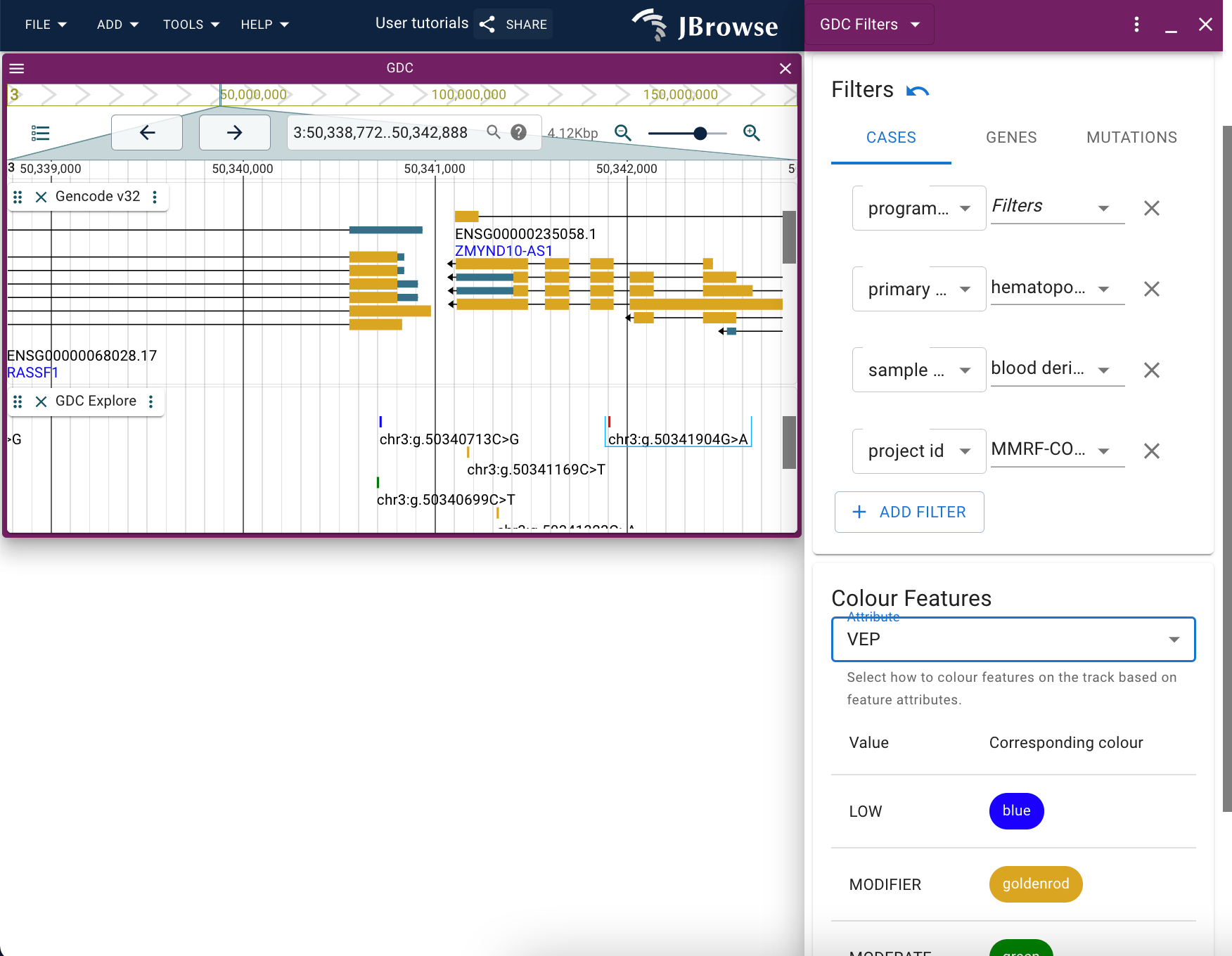Open the hematopoietic value dropdown
1232x956 pixels.
pos(1058,288)
